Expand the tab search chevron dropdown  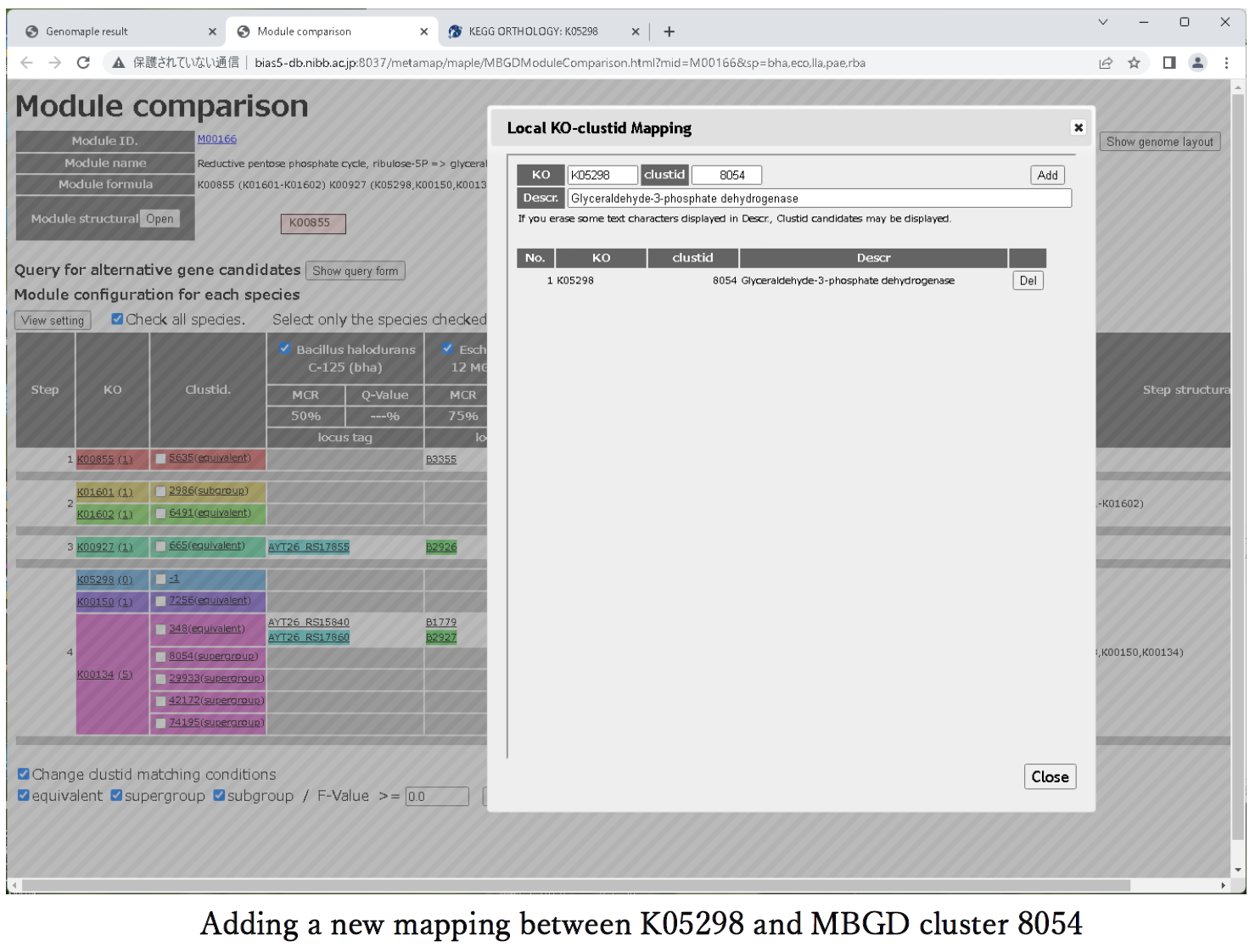1103,22
